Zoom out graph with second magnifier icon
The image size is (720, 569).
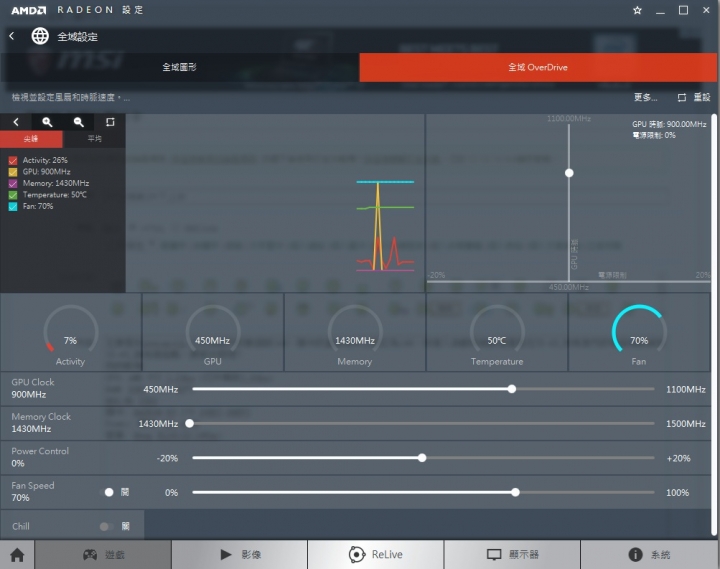point(79,122)
